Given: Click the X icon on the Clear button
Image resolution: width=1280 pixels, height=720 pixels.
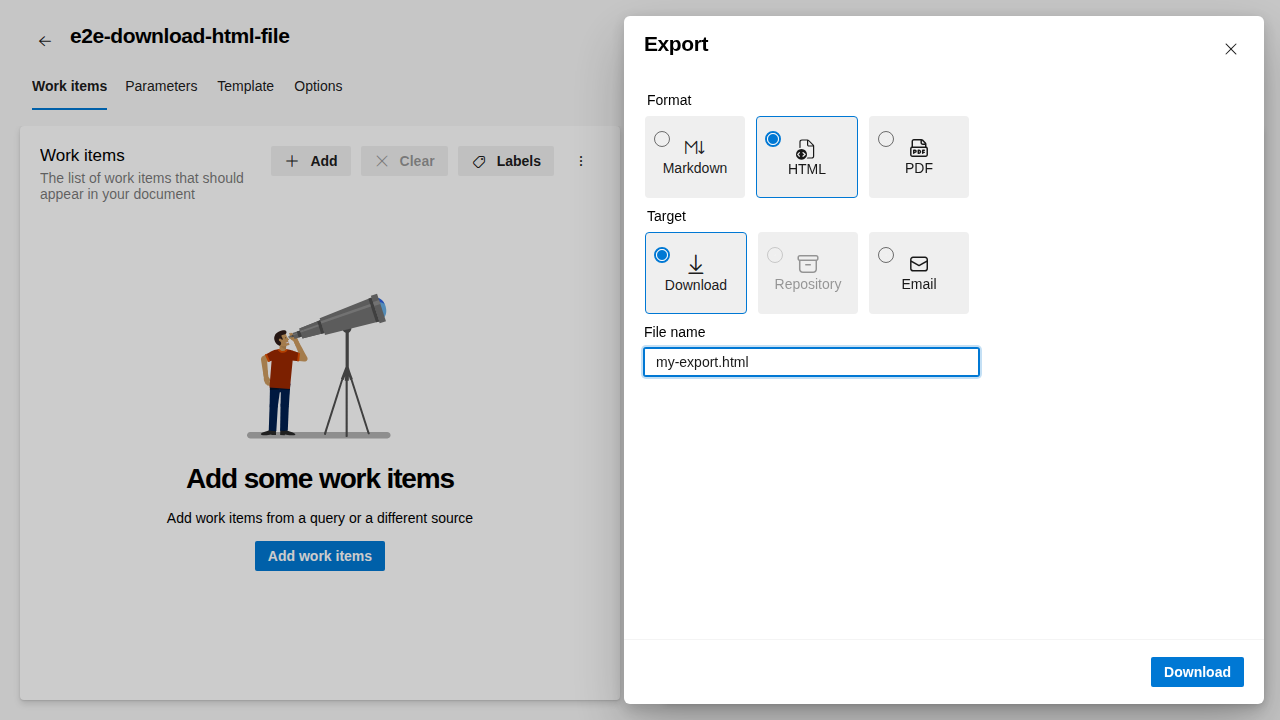Looking at the screenshot, I should coord(381,161).
